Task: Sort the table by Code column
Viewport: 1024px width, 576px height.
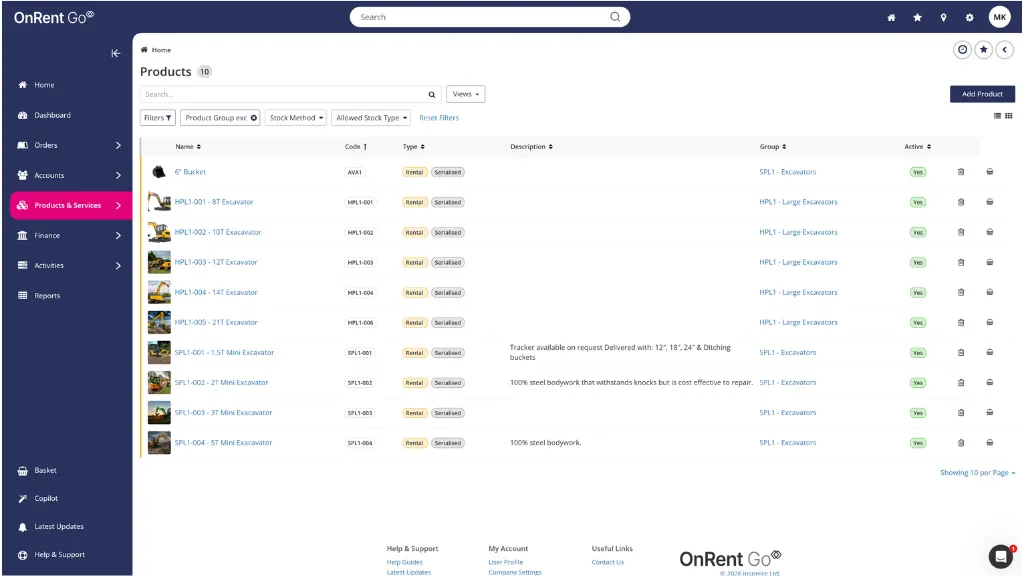Action: 356,146
